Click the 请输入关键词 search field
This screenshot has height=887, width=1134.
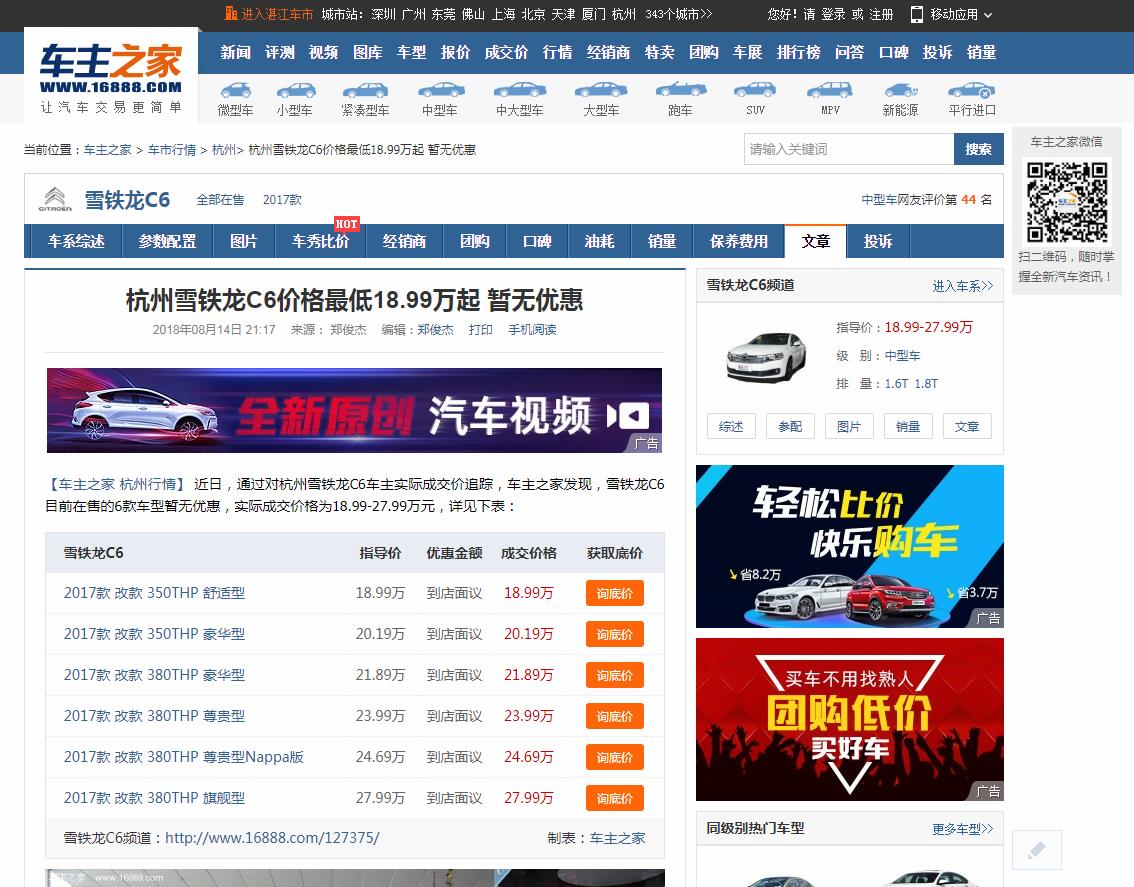(849, 149)
